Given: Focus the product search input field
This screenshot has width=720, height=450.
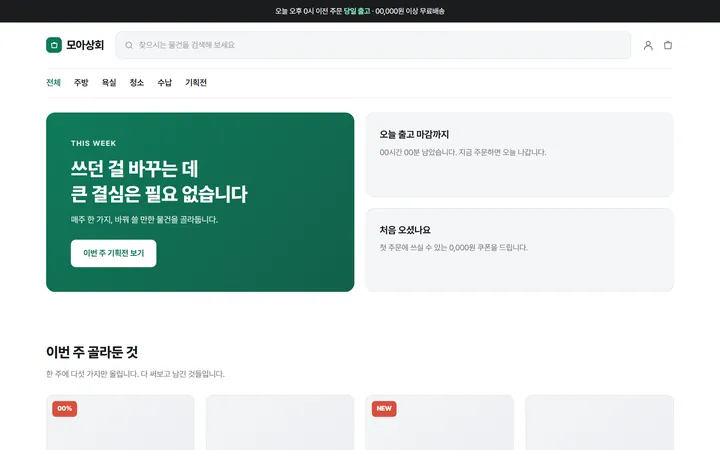Looking at the screenshot, I should point(373,45).
